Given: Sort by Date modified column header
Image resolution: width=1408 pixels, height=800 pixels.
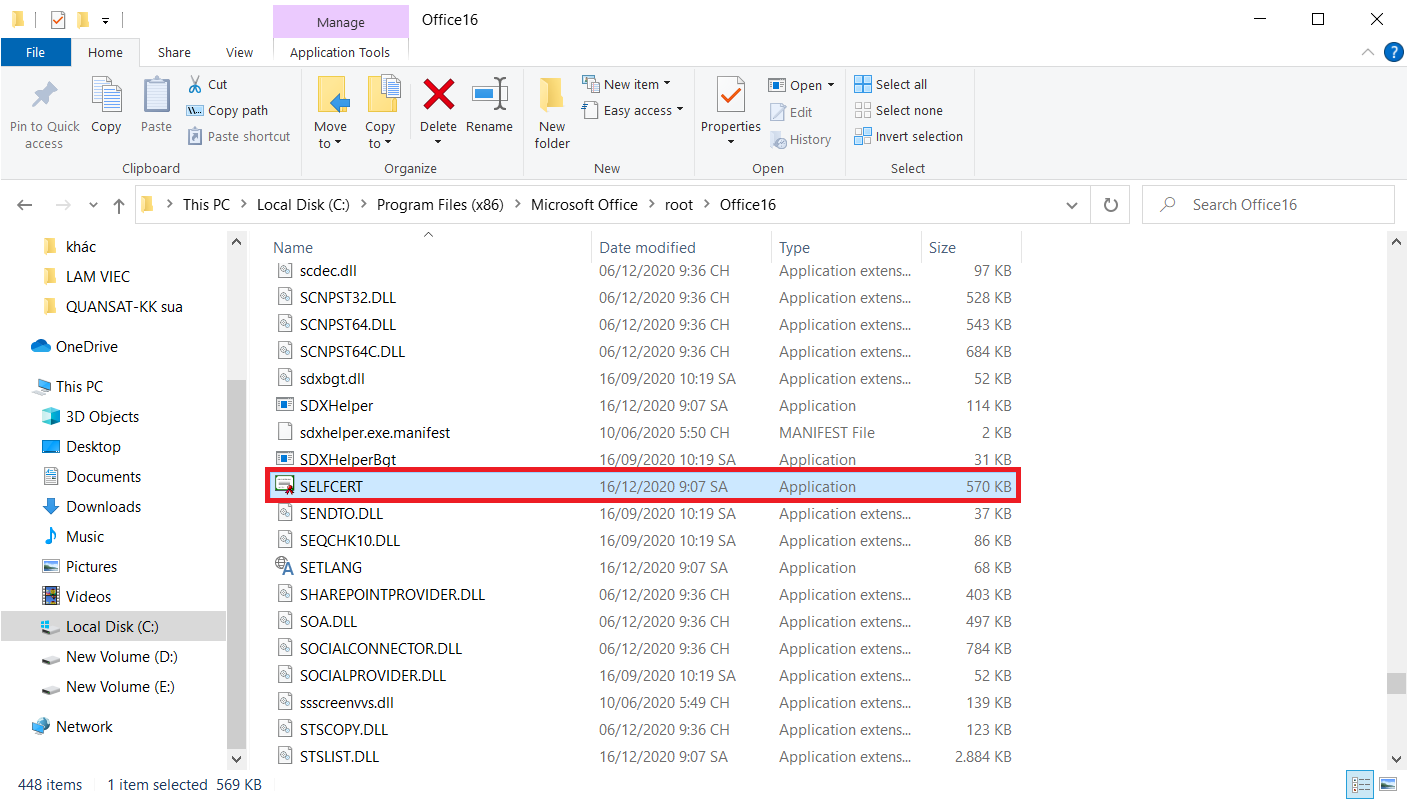Looking at the screenshot, I should click(647, 247).
